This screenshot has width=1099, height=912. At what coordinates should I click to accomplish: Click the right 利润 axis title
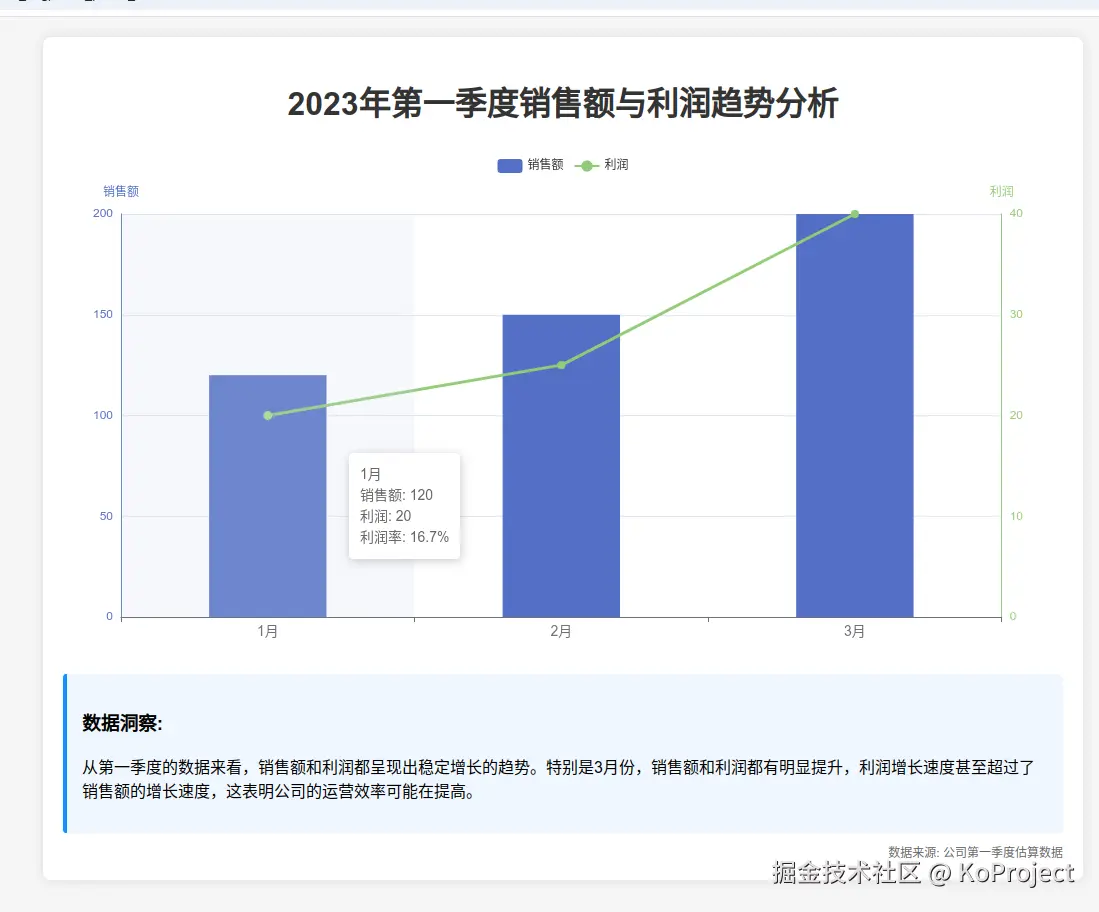[x=1001, y=192]
